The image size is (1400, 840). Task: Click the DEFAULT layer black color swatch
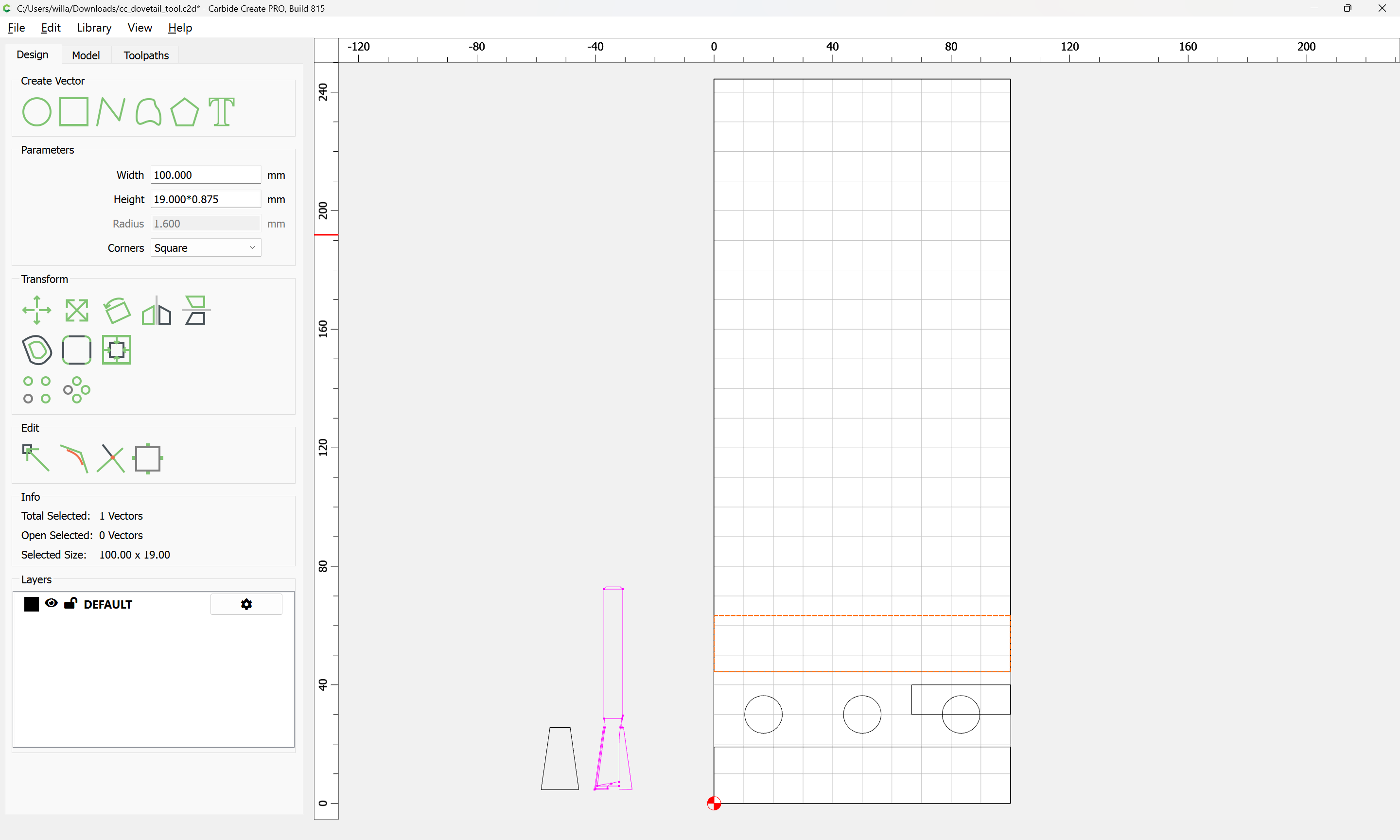click(32, 604)
